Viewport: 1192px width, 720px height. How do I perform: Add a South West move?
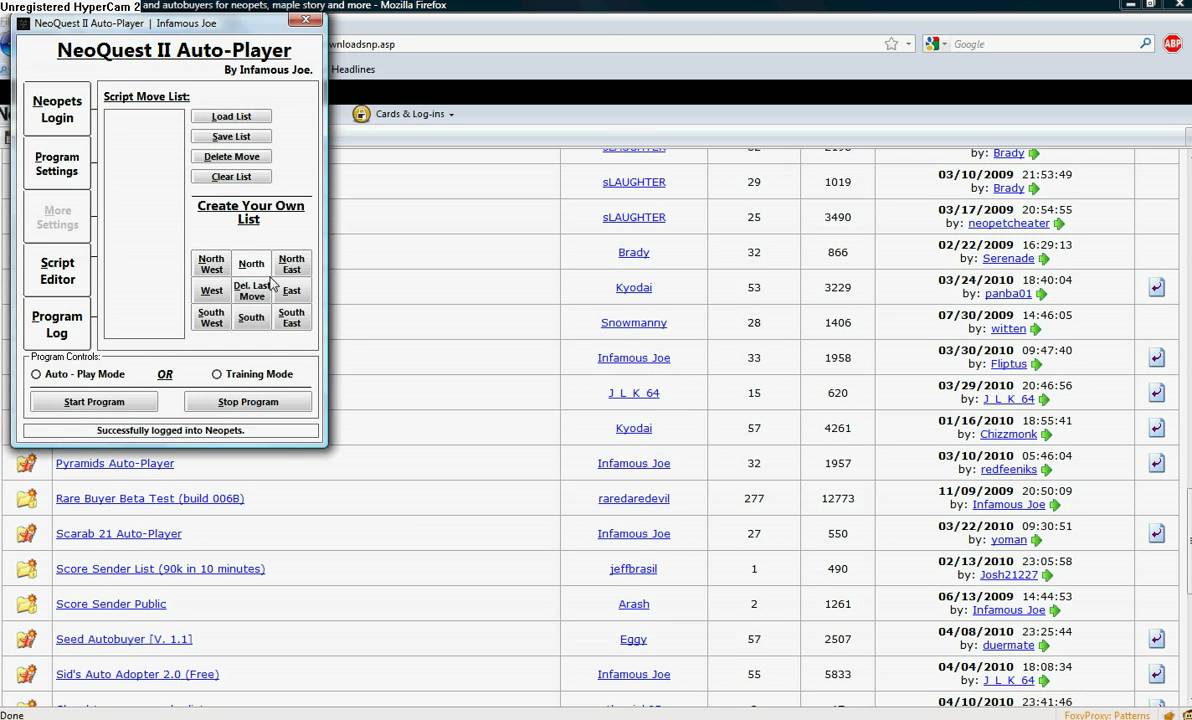(211, 318)
